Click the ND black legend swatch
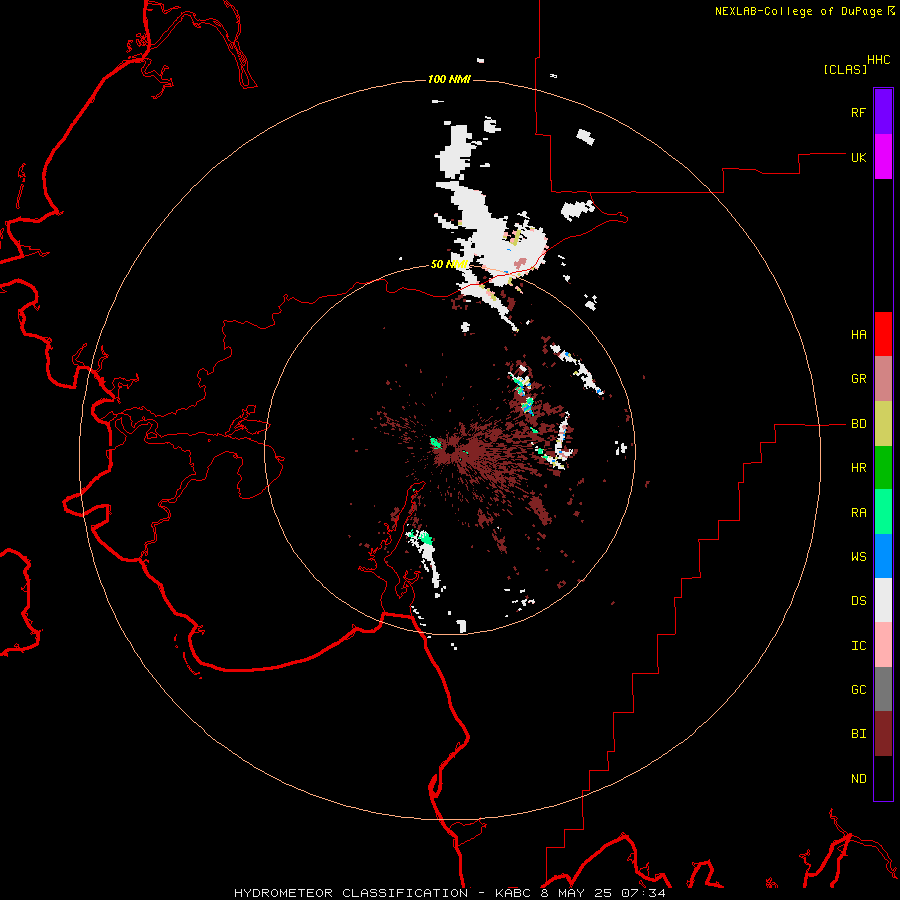 pyautogui.click(x=883, y=778)
